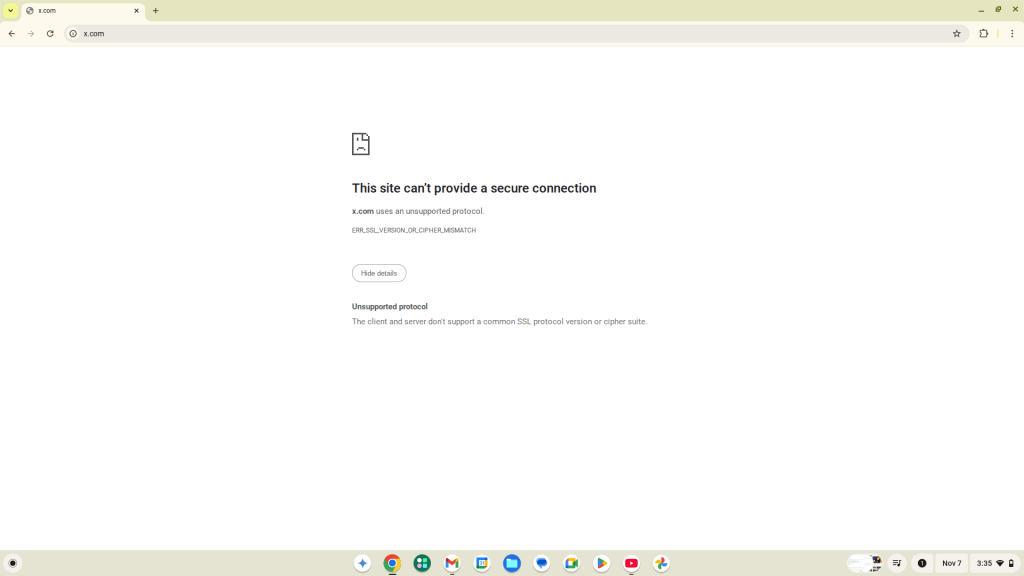This screenshot has width=1024, height=576.
Task: Open the Files app on the shelf
Action: coord(512,563)
